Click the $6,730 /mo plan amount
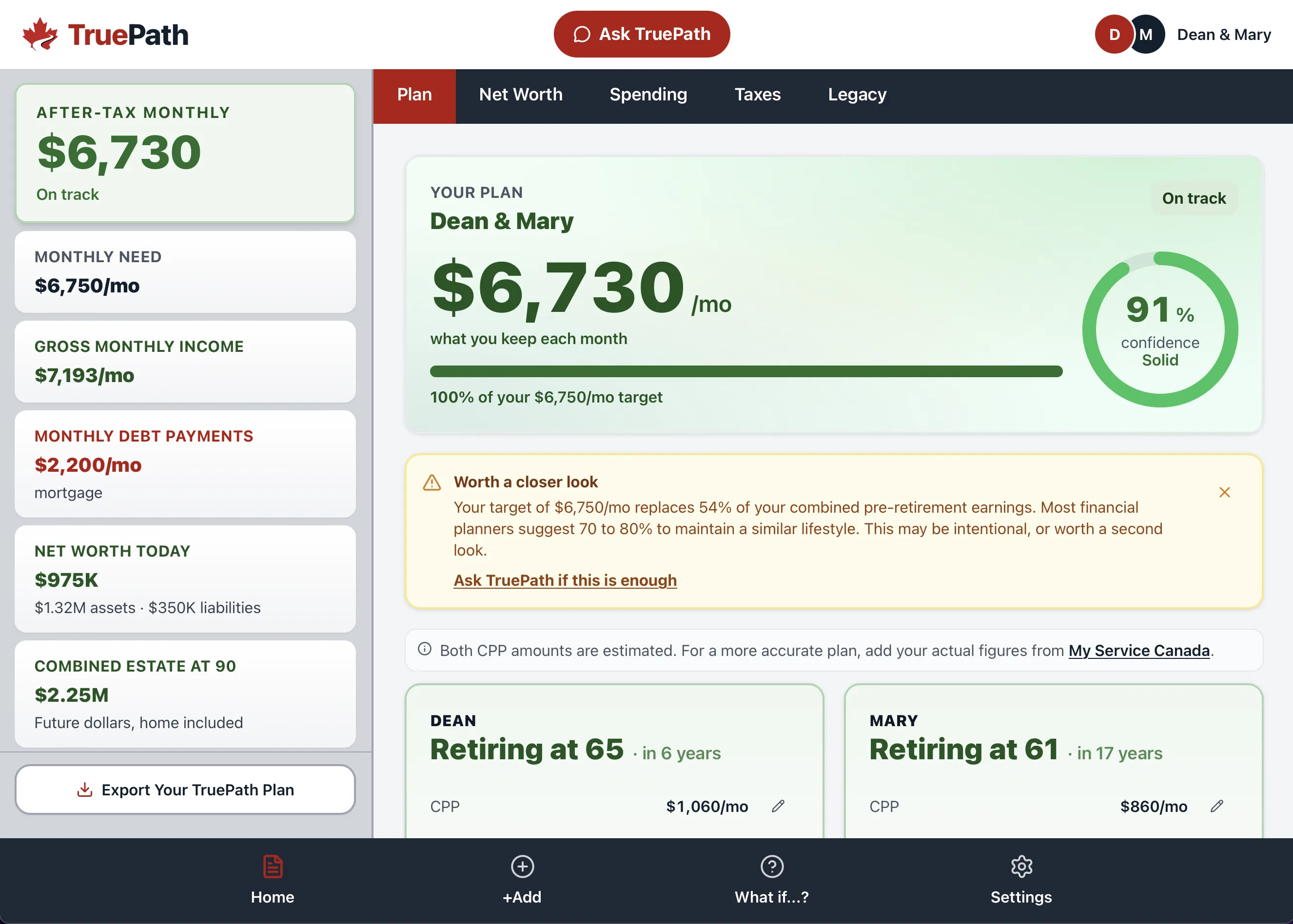 (x=581, y=288)
